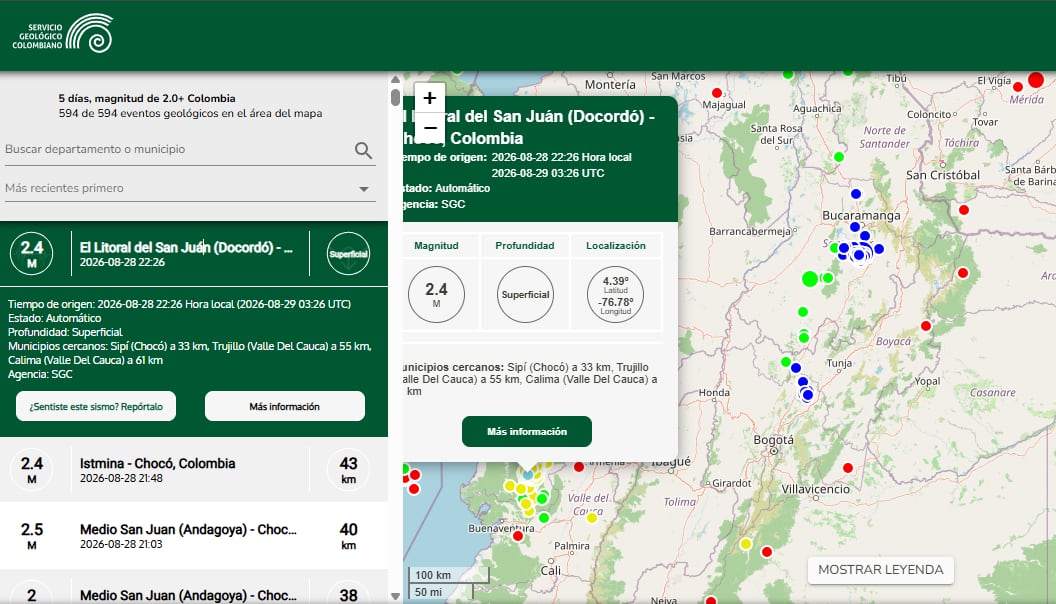Zoom out the map with minus button

coord(430,128)
